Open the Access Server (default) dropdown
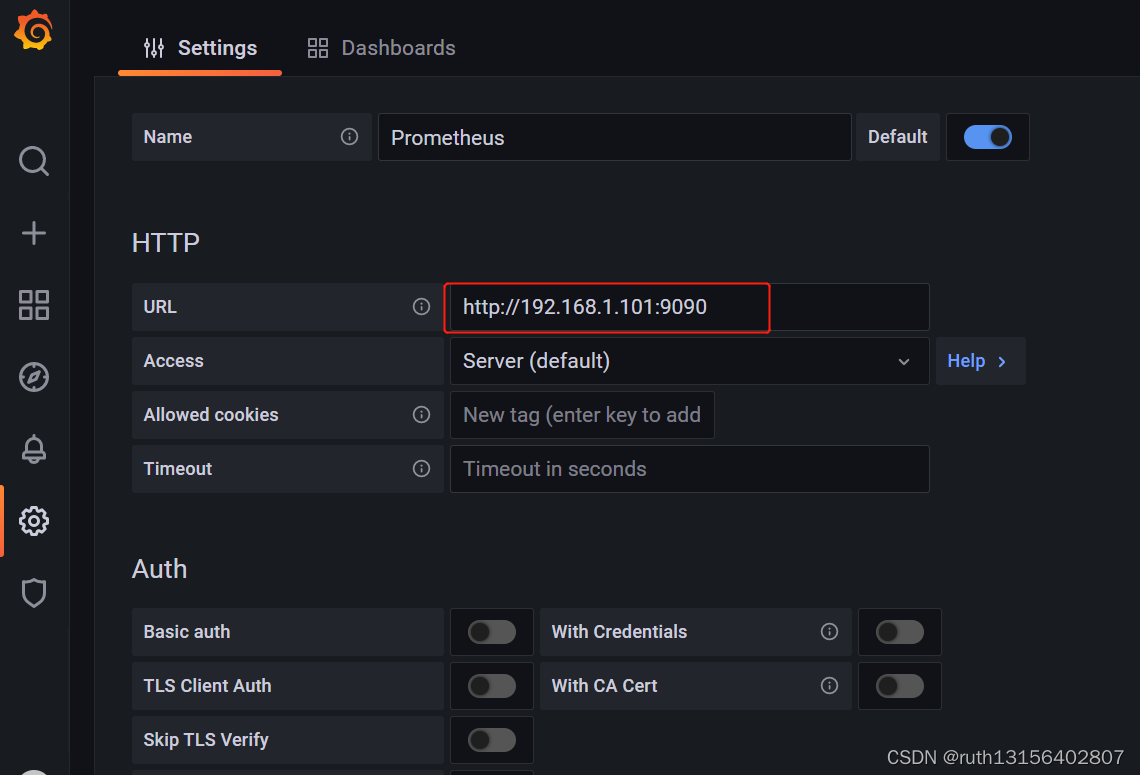Screen dimensions: 1140x775 pos(689,361)
